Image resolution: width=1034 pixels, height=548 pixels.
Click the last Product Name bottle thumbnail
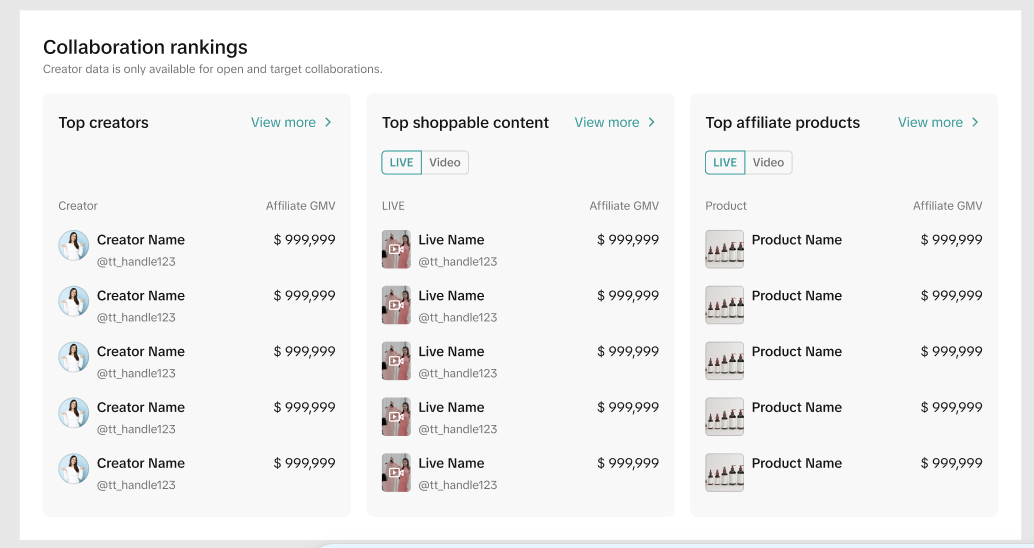tap(725, 473)
